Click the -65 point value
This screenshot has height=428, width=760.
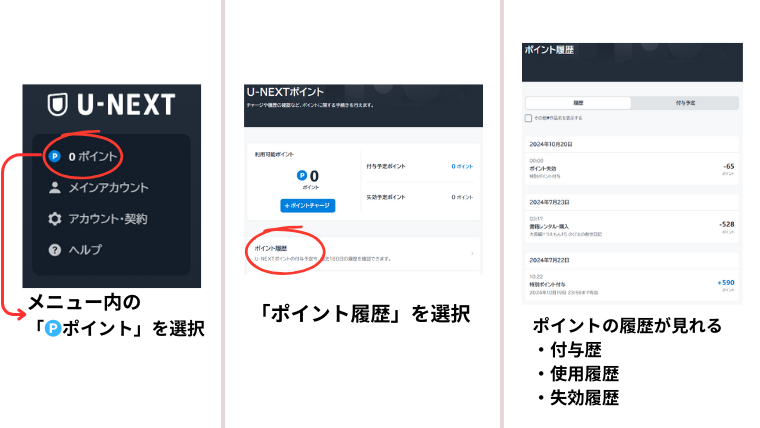[x=728, y=166]
